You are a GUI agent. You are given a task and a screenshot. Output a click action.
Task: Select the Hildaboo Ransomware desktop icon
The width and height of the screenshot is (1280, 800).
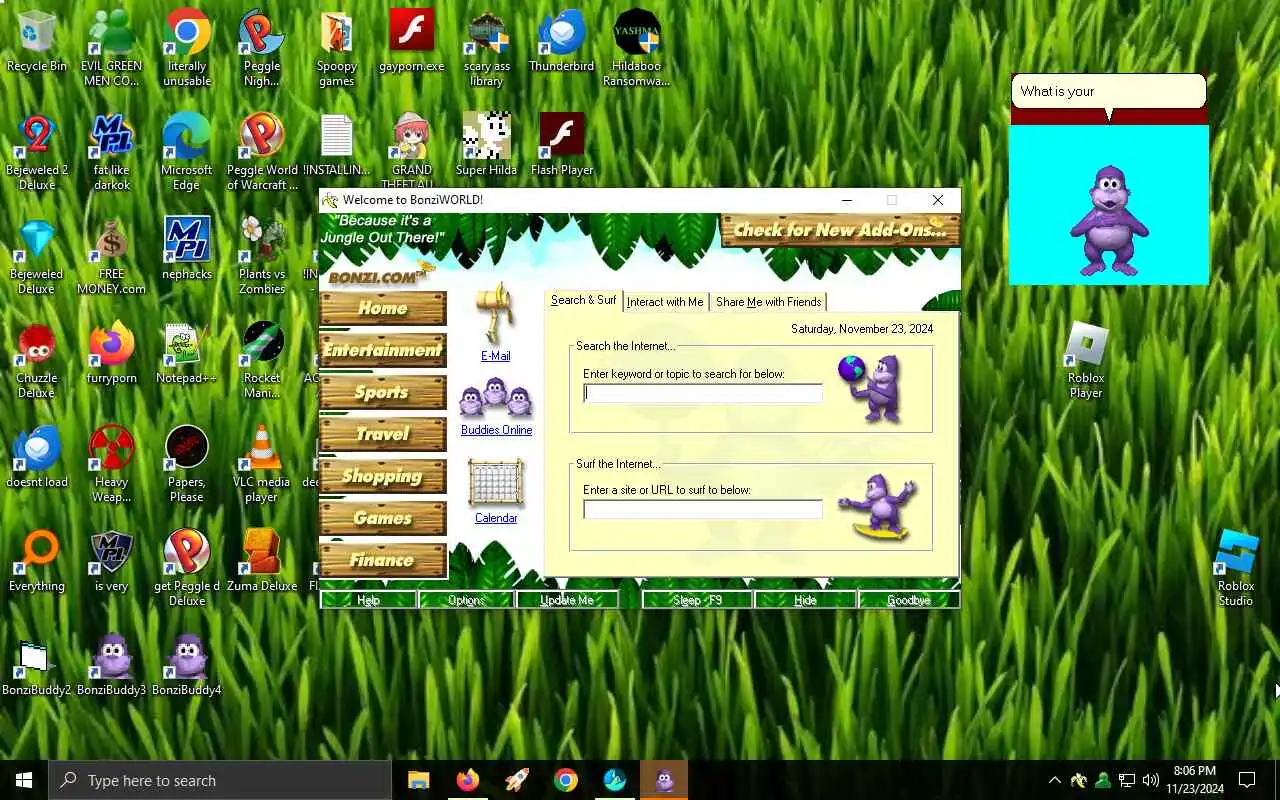tap(637, 48)
